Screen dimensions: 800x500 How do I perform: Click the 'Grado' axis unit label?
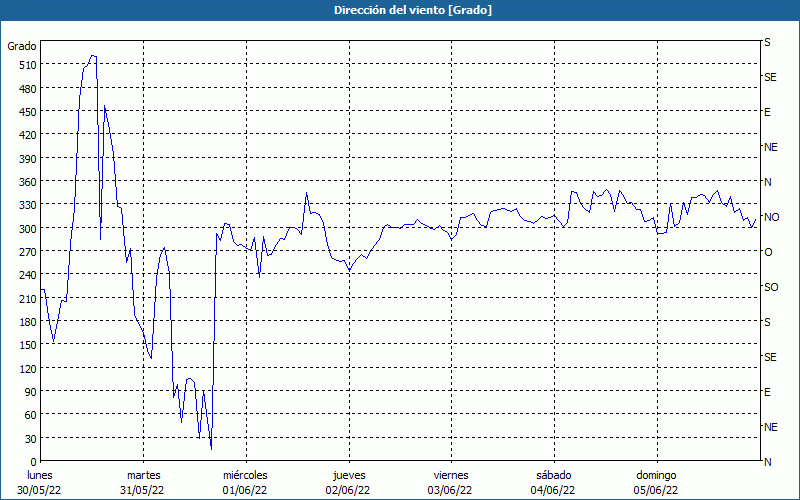pos(22,46)
